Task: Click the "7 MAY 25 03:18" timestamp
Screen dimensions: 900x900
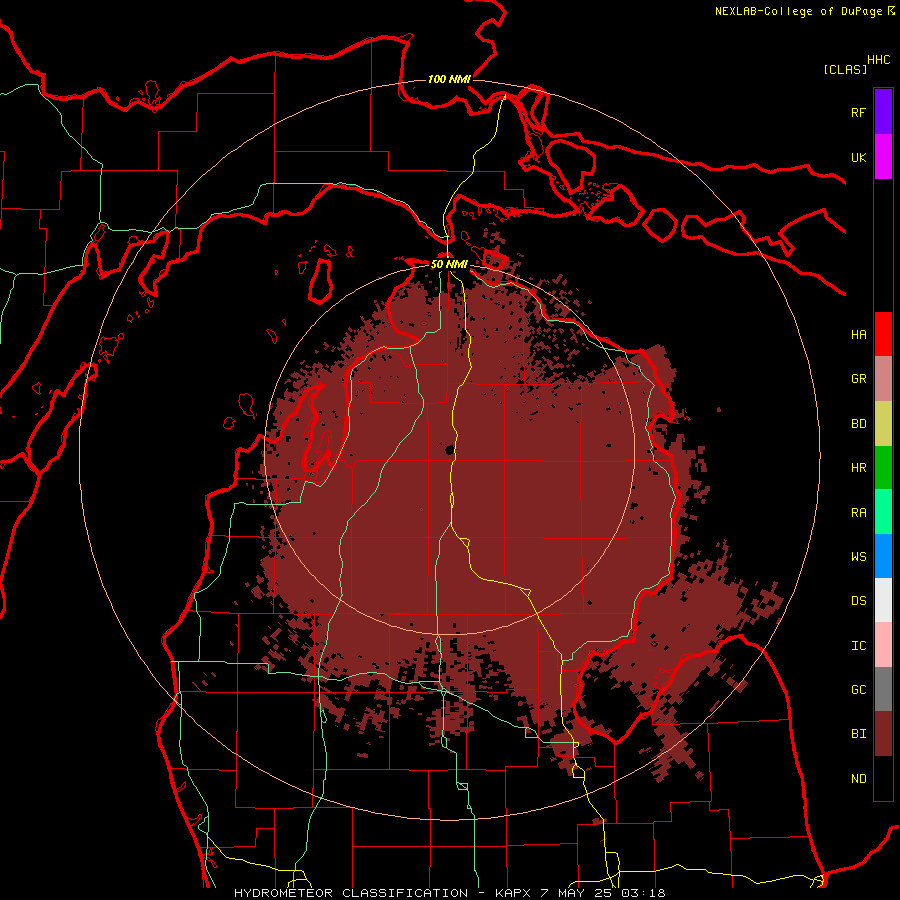Action: [x=603, y=893]
